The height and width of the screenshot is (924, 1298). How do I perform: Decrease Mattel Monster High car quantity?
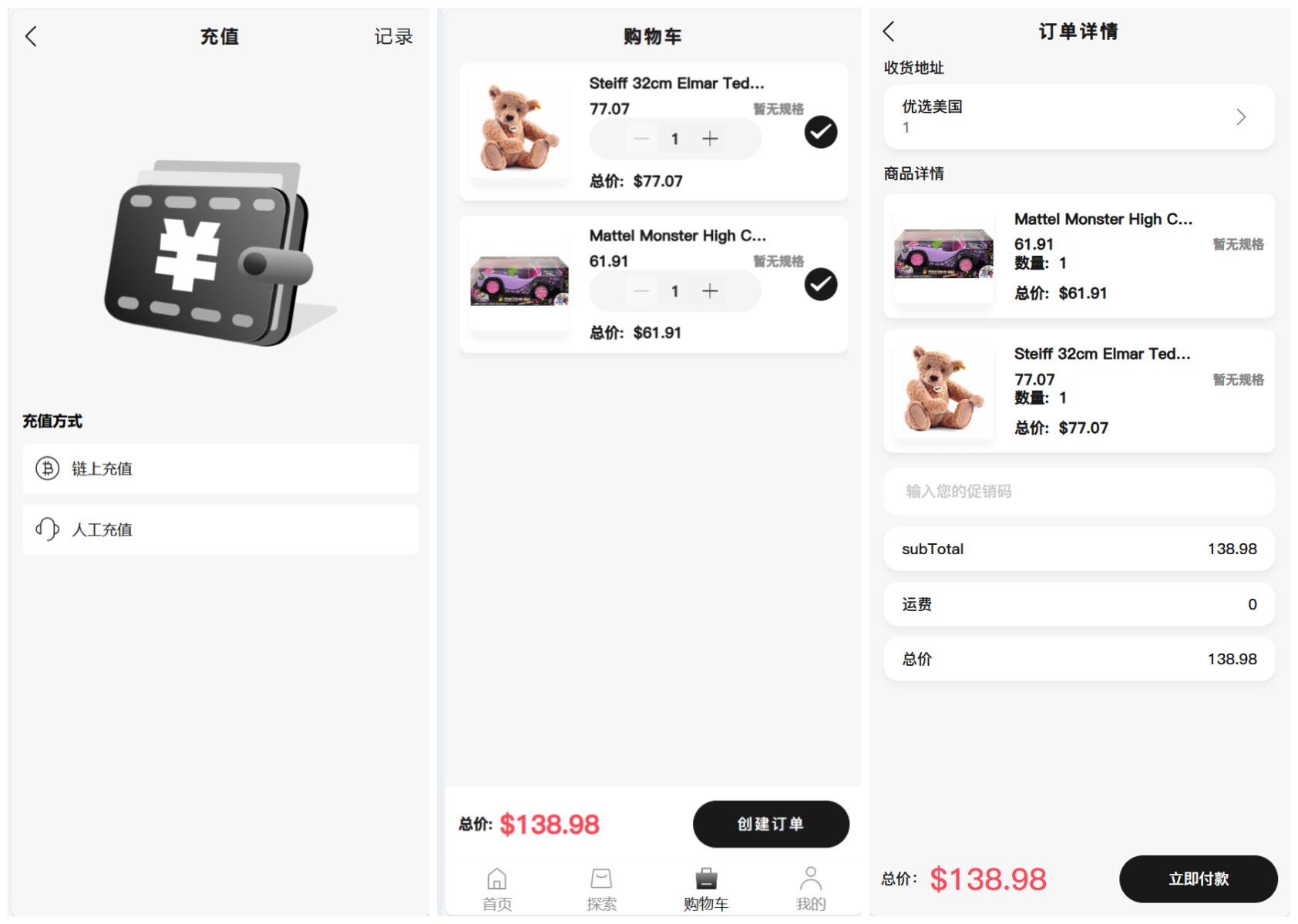click(x=641, y=291)
